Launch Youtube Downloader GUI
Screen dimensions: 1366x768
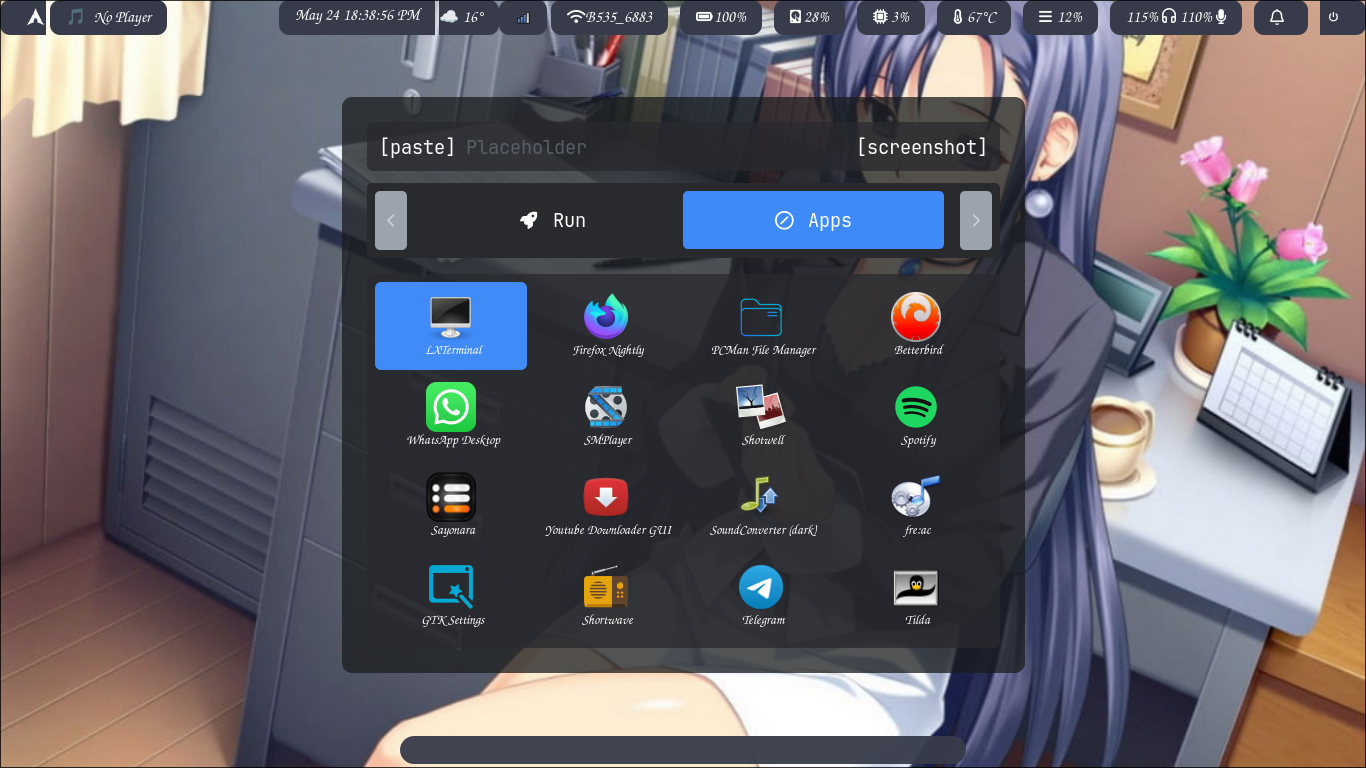pos(608,506)
